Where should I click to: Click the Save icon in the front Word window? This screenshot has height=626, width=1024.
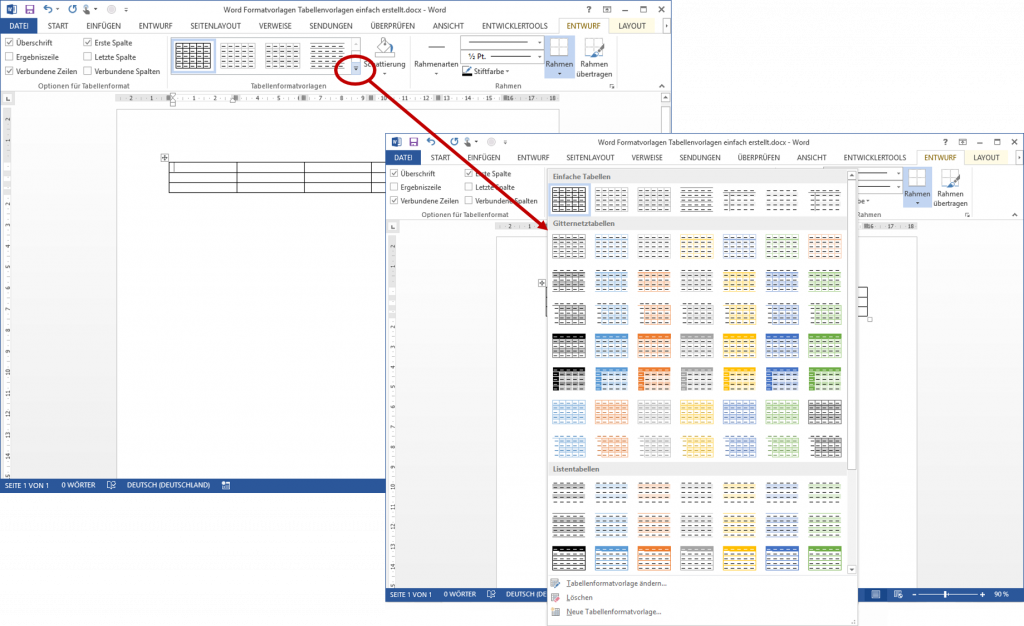(413, 142)
